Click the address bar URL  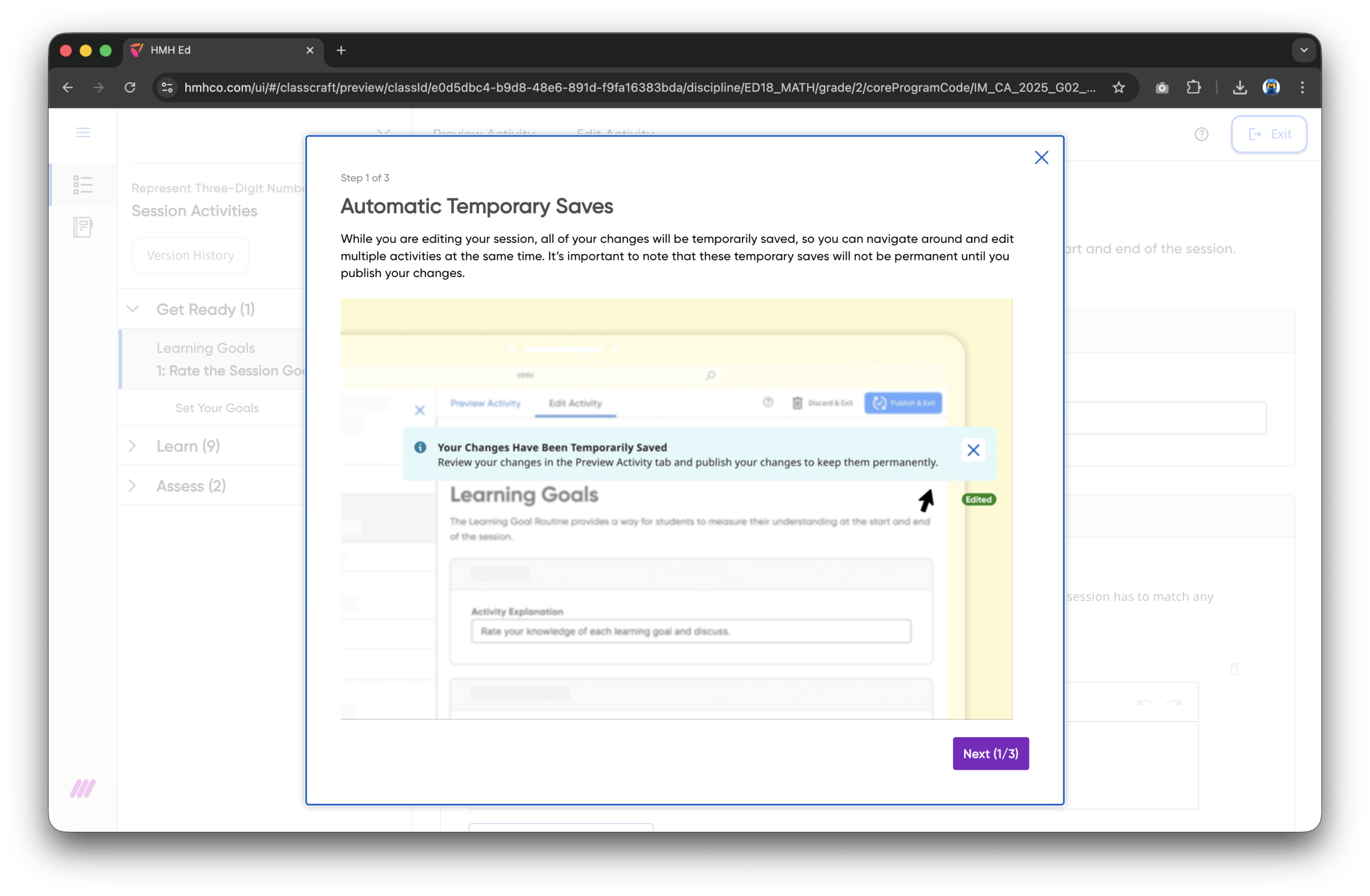click(x=639, y=88)
